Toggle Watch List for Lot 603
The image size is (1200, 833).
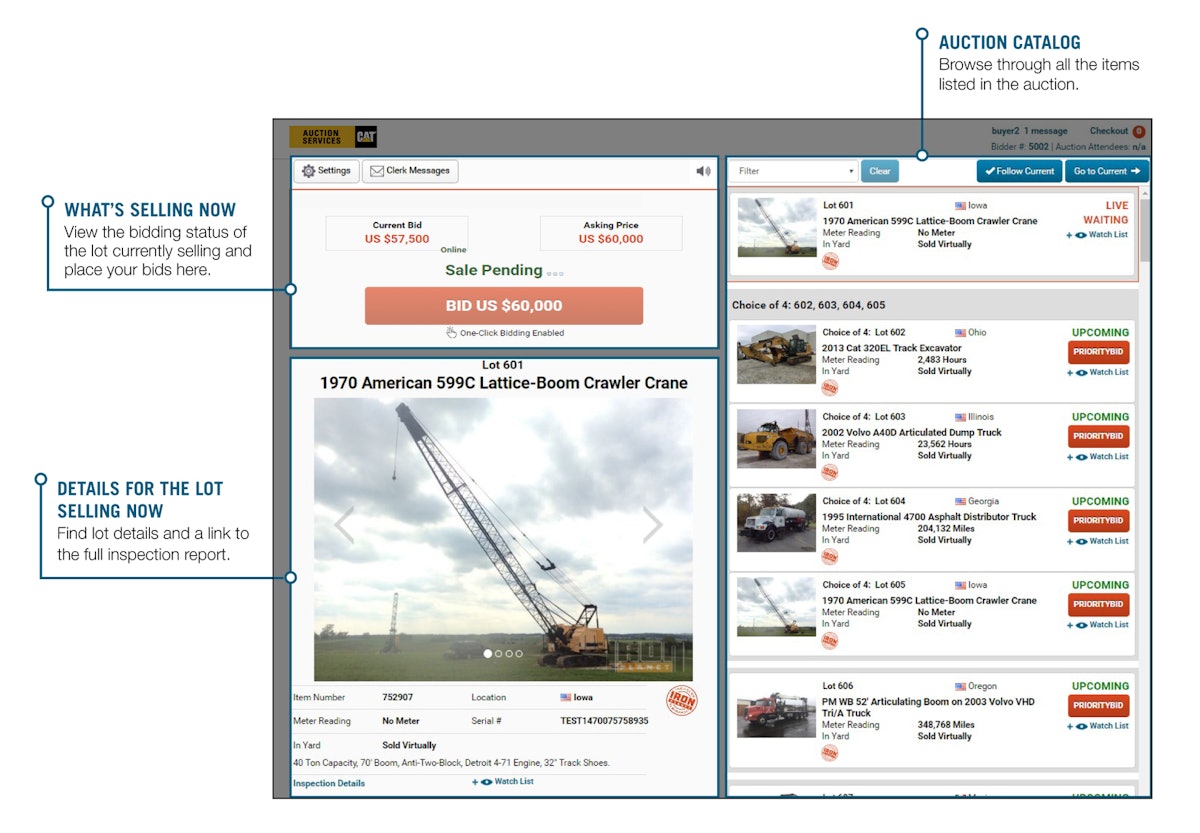pyautogui.click(x=1097, y=455)
